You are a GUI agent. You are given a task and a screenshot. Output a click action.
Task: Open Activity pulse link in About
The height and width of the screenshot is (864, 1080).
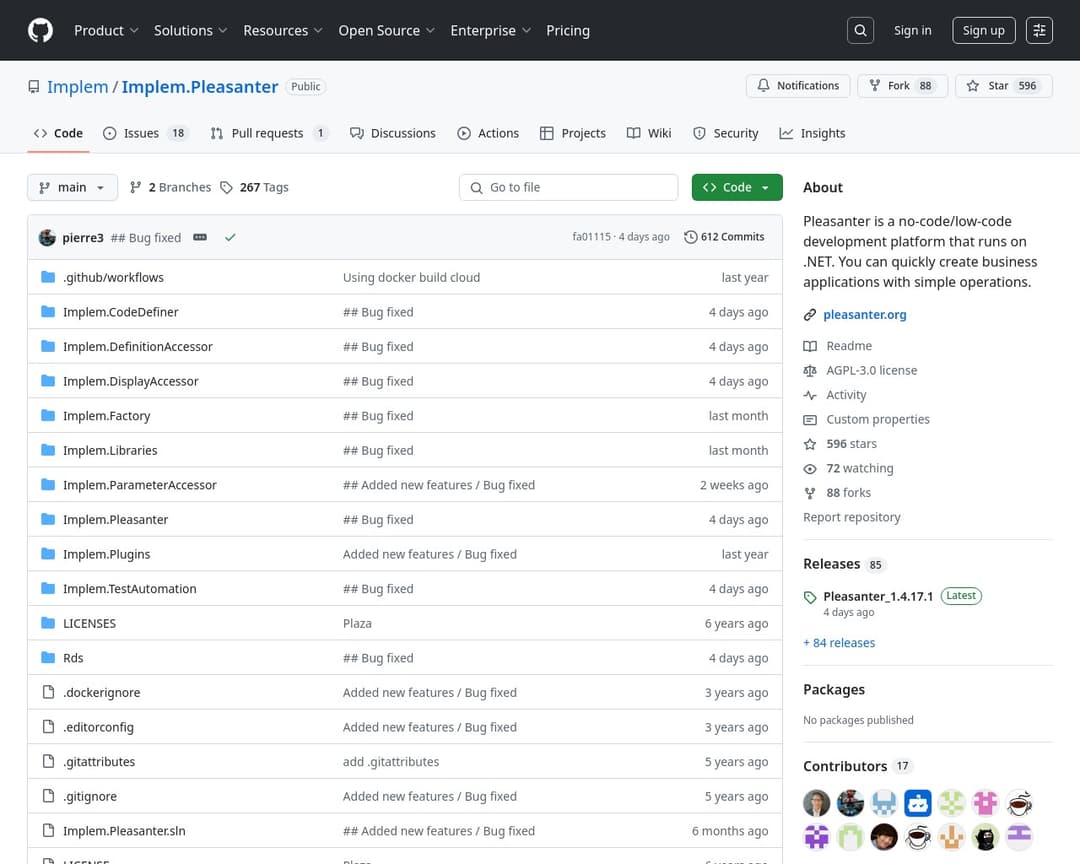pos(835,395)
